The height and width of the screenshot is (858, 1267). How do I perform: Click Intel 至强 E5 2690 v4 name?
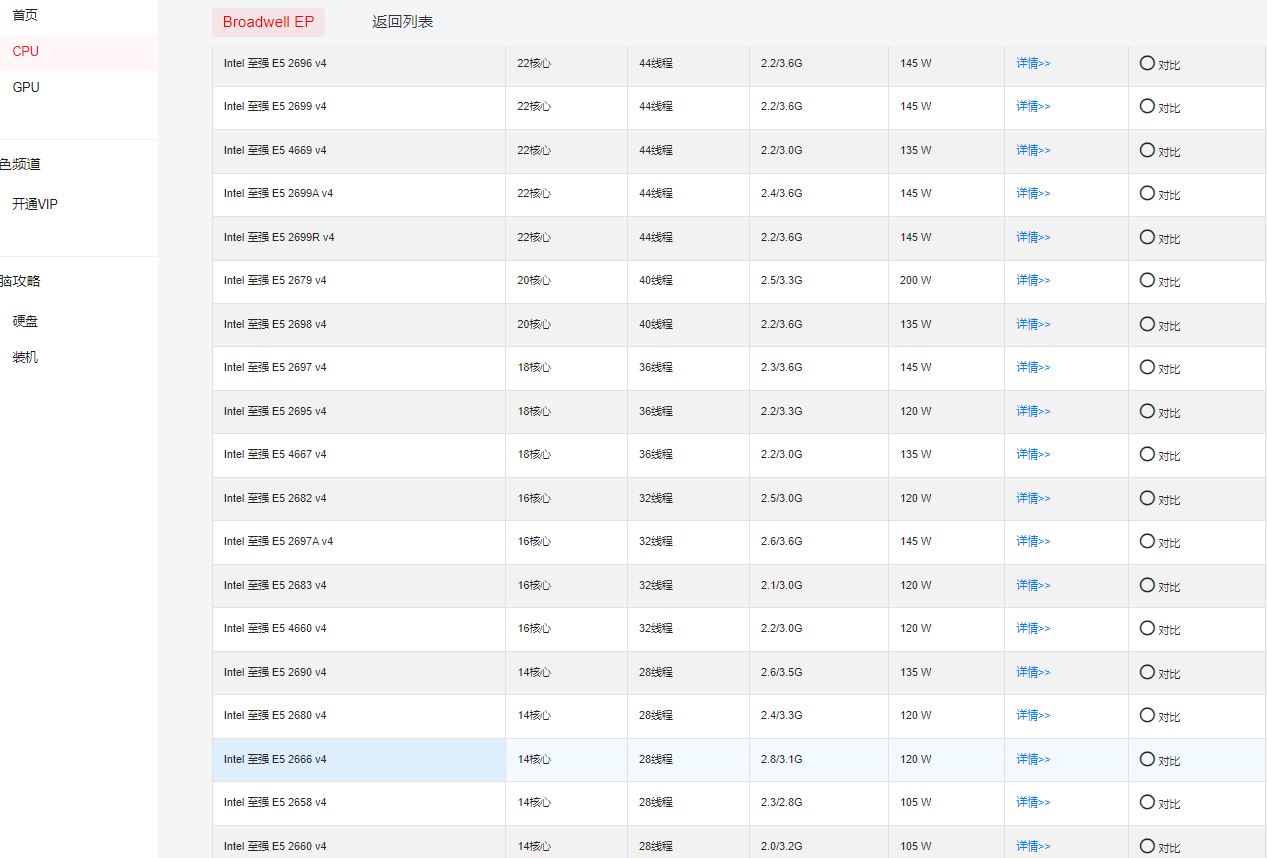pyautogui.click(x=275, y=672)
